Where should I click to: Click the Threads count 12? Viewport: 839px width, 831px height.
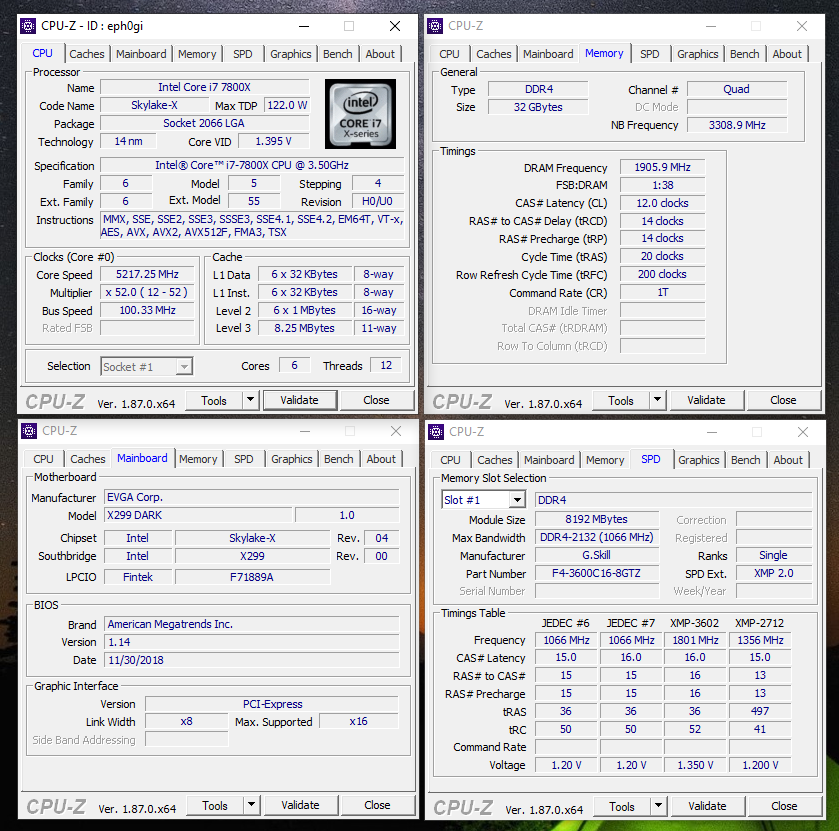(x=386, y=365)
